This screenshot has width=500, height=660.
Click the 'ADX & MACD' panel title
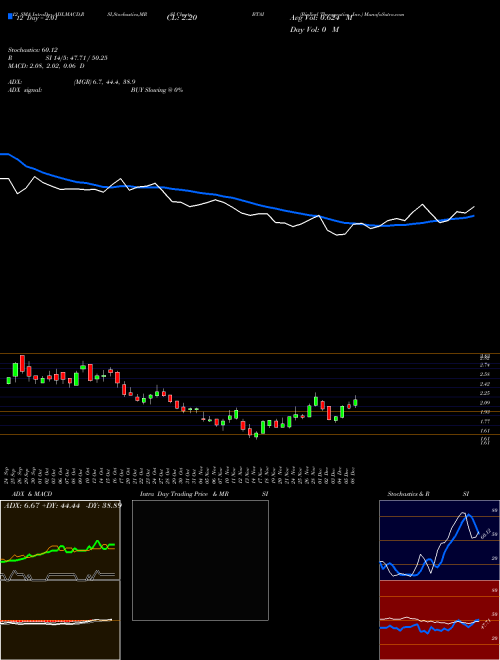(x=32, y=494)
